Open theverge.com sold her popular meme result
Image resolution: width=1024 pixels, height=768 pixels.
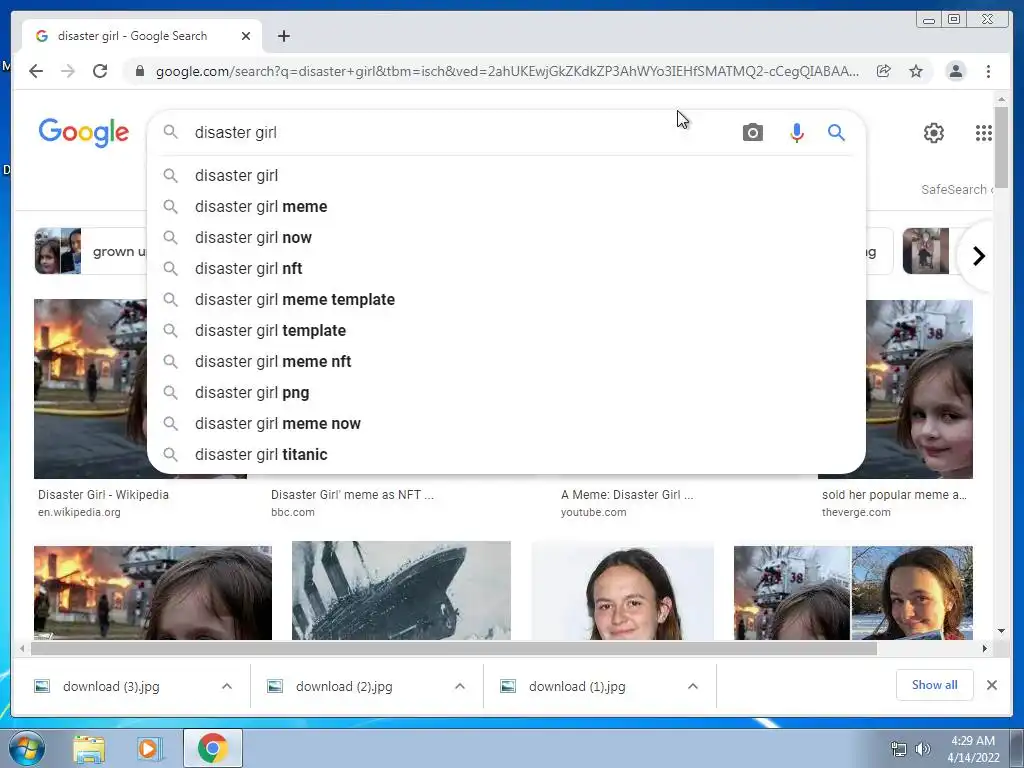894,494
